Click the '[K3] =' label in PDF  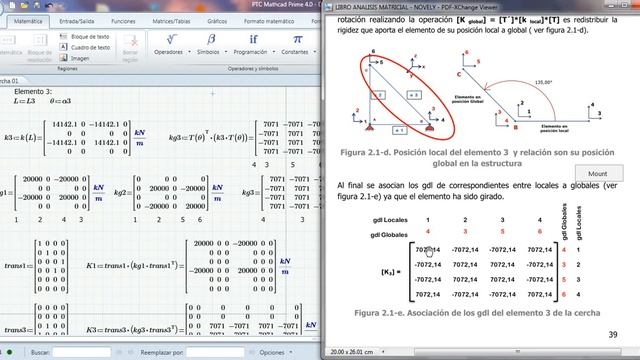391,272
